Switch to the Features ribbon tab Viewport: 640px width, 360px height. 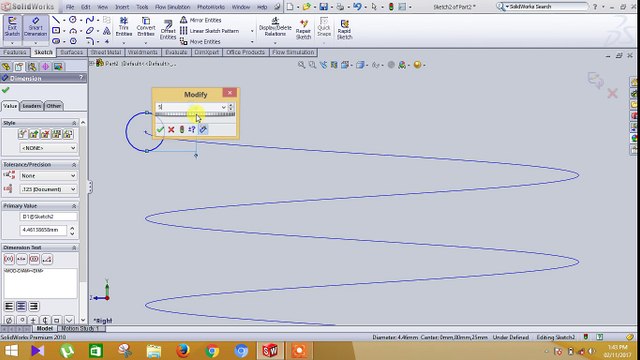[15, 52]
